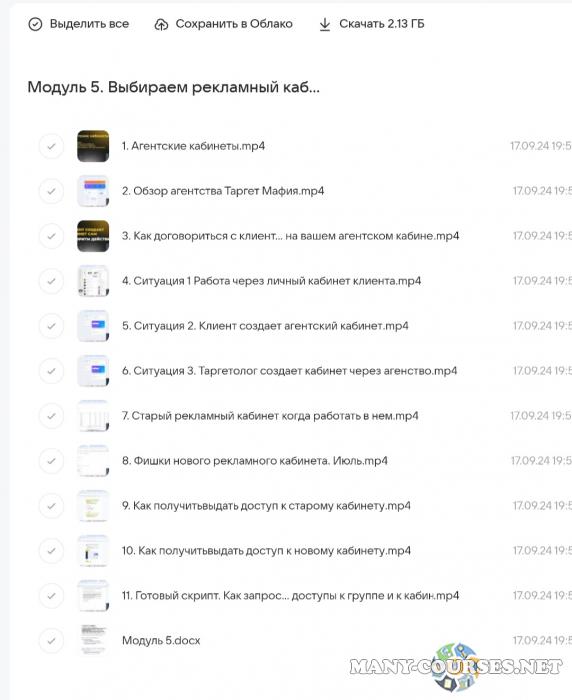
Task: Click the download arrow icon
Action: 325,25
